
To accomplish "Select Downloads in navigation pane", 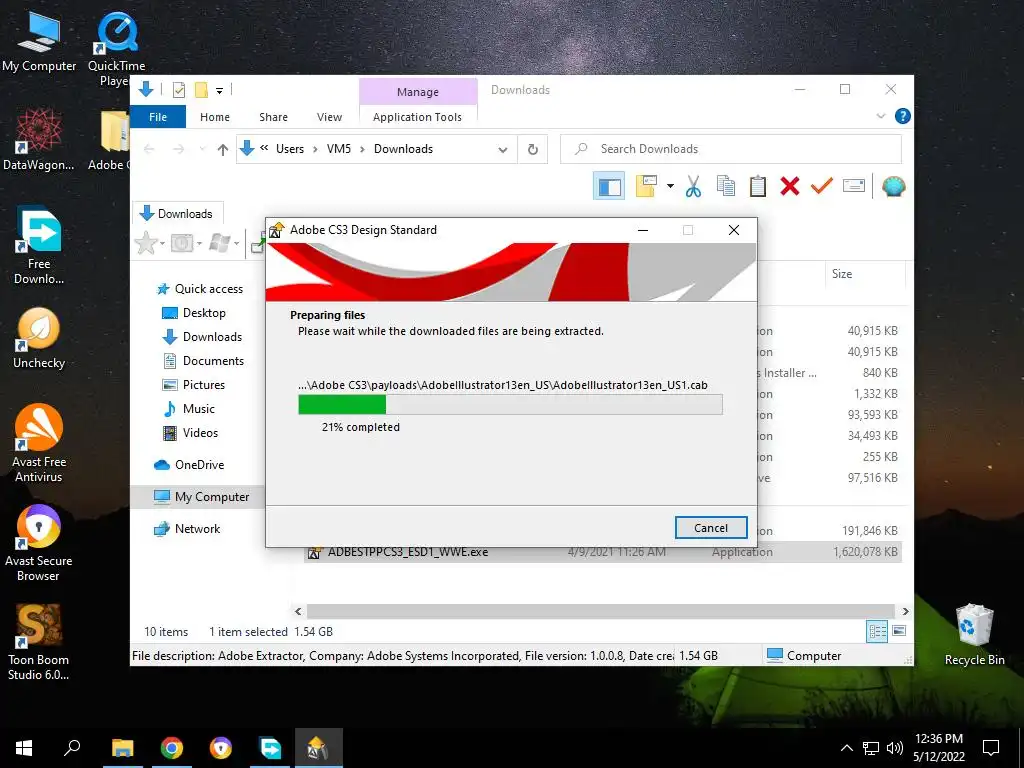I will click(212, 337).
